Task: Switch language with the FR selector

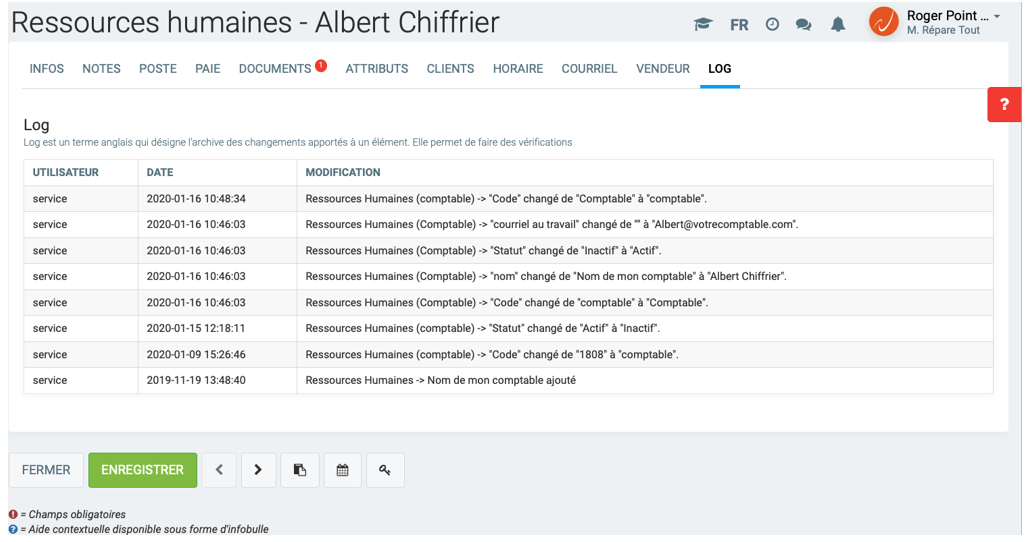Action: [x=739, y=24]
